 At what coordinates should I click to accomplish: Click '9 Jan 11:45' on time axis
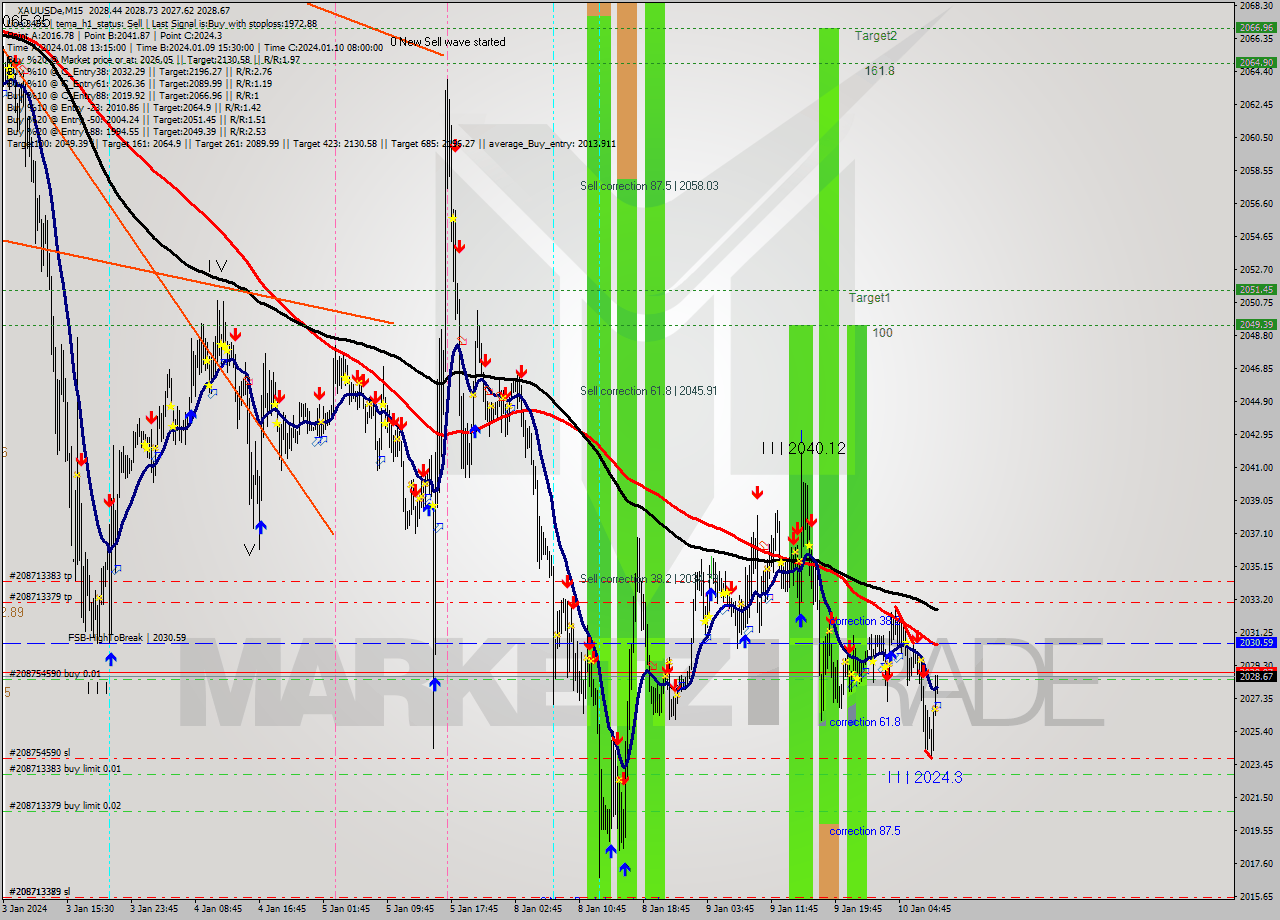pos(794,909)
